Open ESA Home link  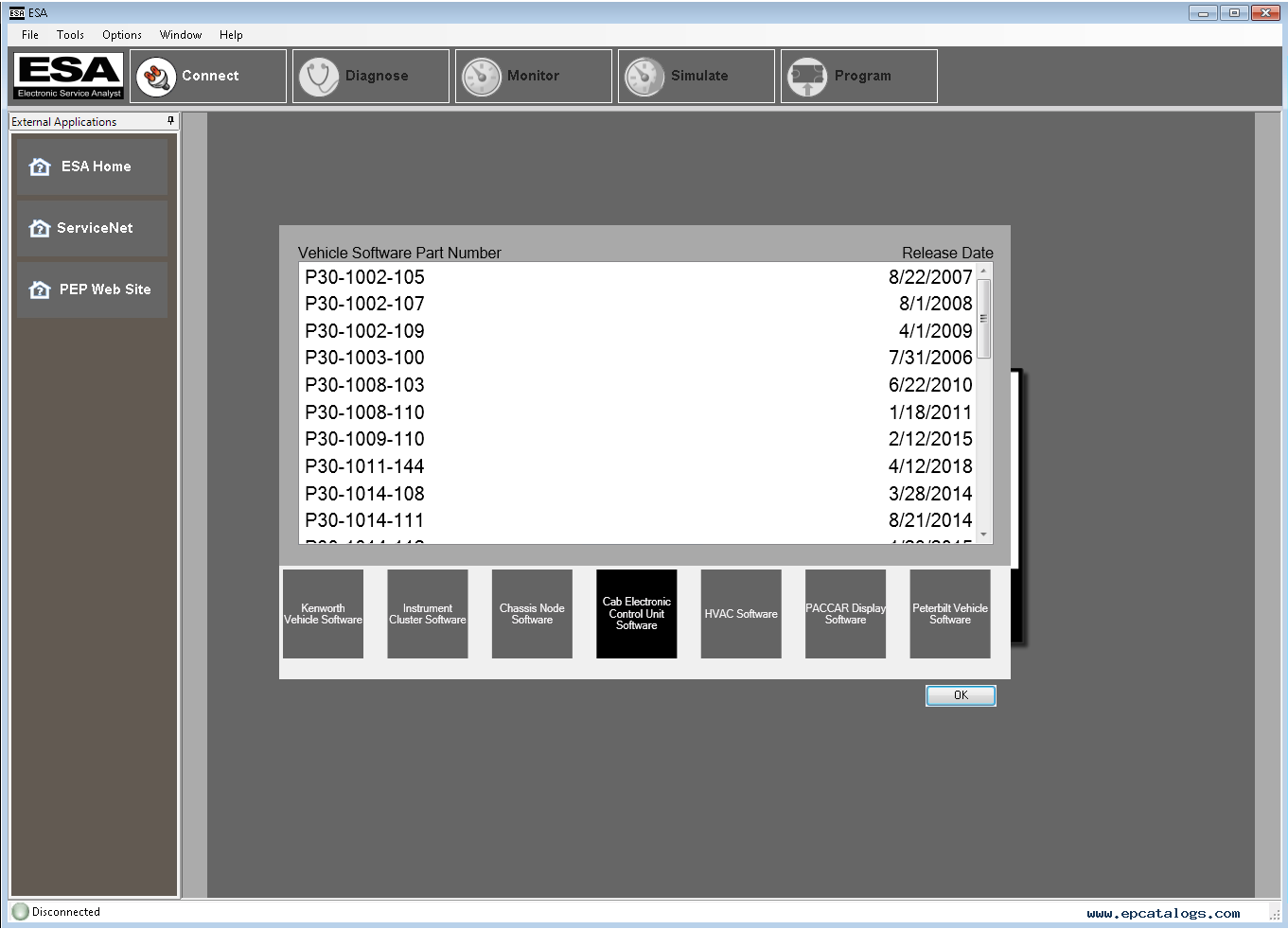pyautogui.click(x=93, y=167)
